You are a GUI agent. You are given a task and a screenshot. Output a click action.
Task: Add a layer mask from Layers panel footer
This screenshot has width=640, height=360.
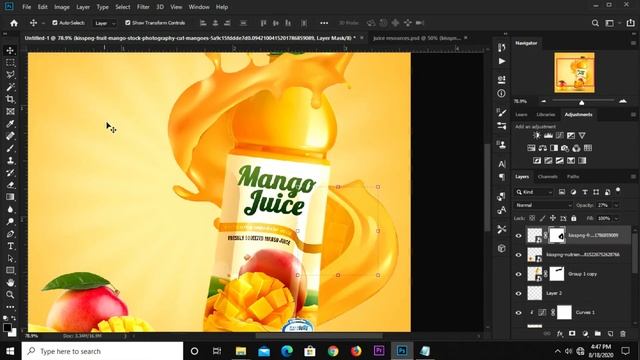pos(572,333)
